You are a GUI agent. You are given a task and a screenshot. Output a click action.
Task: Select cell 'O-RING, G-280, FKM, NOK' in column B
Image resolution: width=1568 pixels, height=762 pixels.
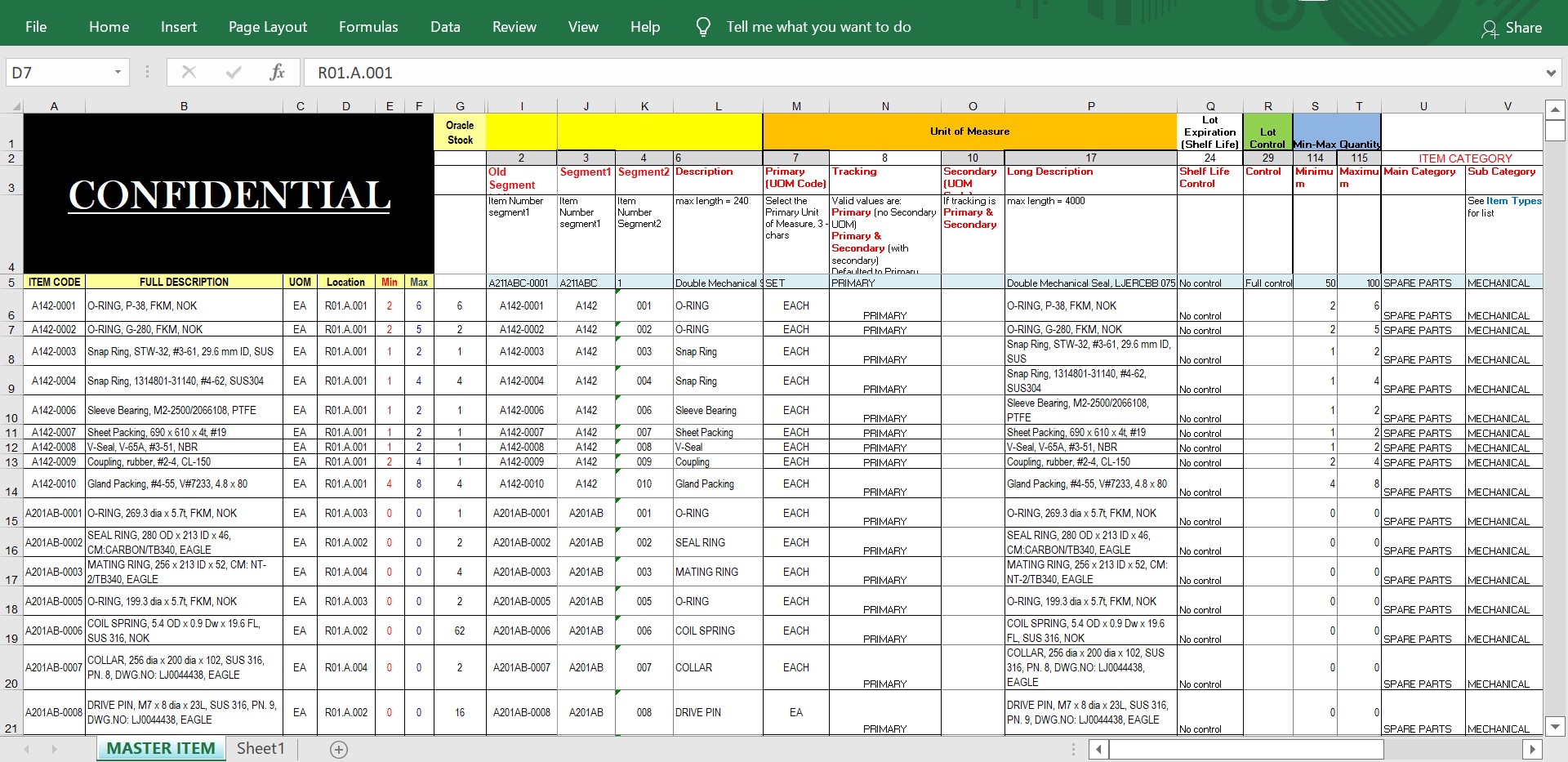click(x=184, y=330)
